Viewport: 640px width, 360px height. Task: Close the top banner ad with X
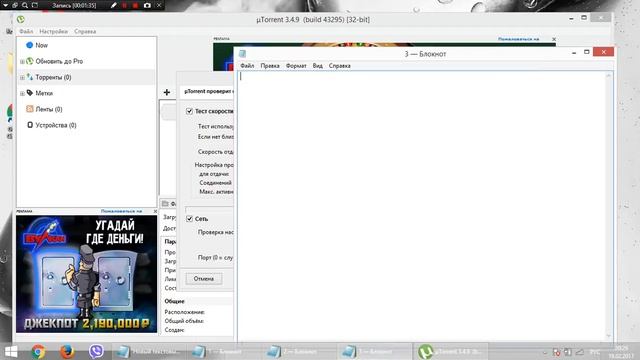click(x=554, y=39)
